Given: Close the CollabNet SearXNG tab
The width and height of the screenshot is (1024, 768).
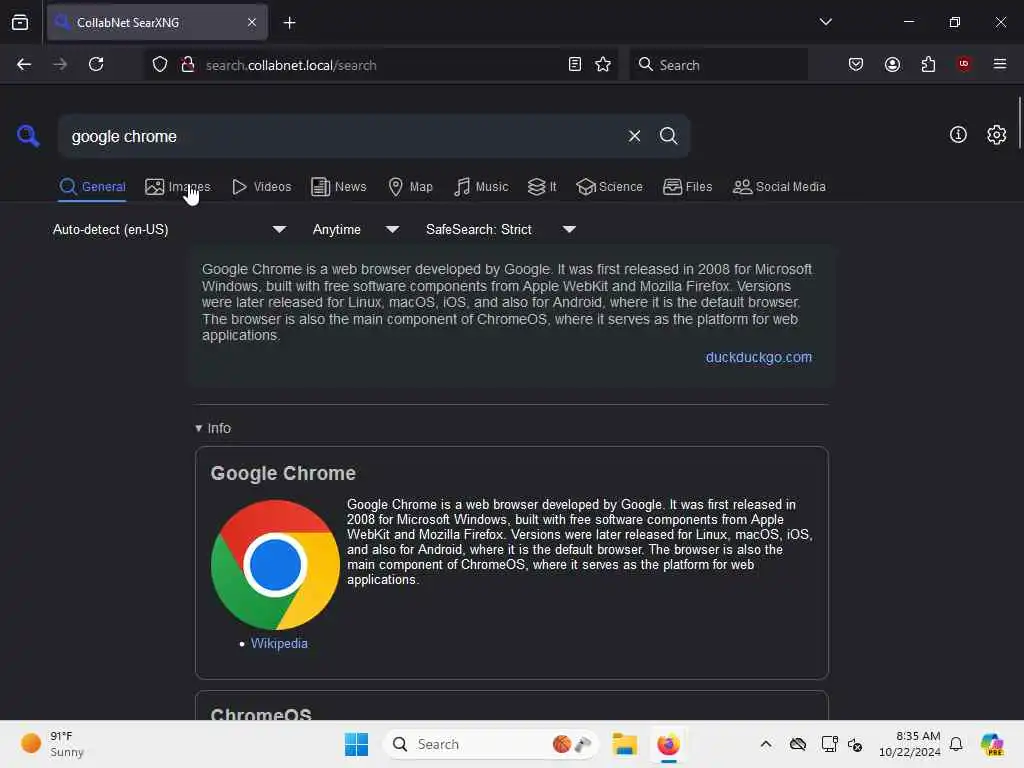Looking at the screenshot, I should pos(252,22).
